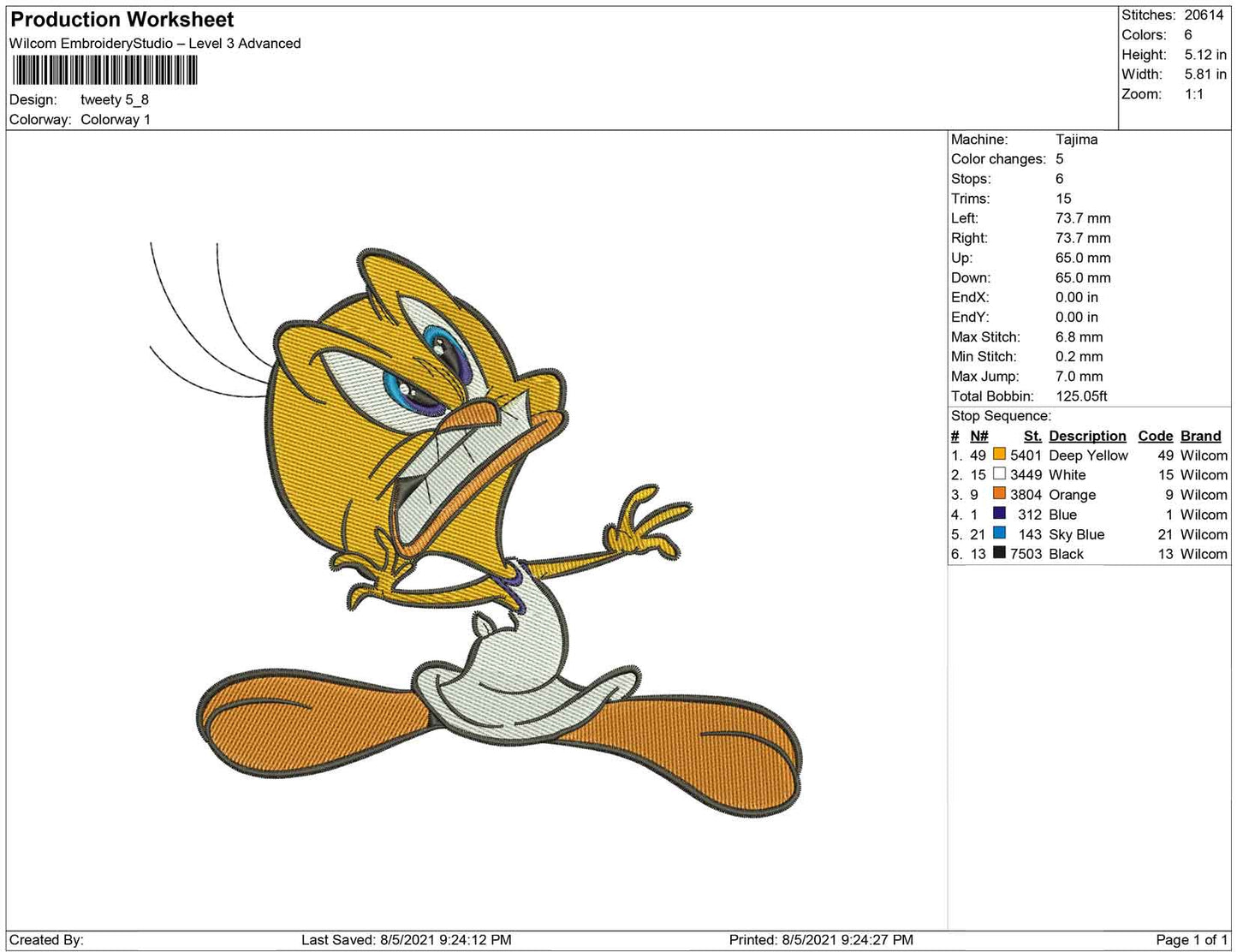
Task: Click the 'Stops:' label
Action: click(971, 179)
